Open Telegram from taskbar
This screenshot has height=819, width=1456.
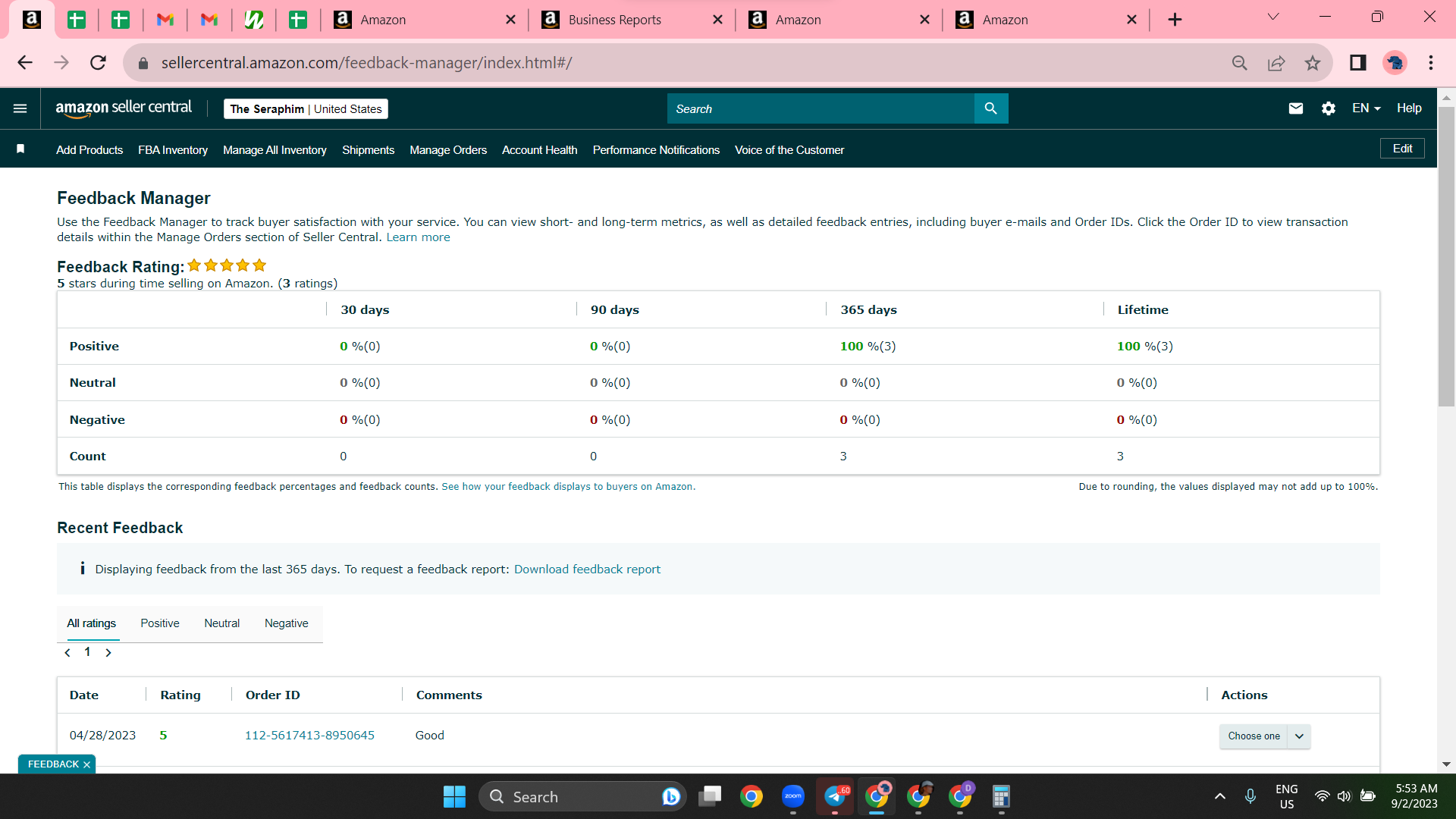pyautogui.click(x=835, y=796)
